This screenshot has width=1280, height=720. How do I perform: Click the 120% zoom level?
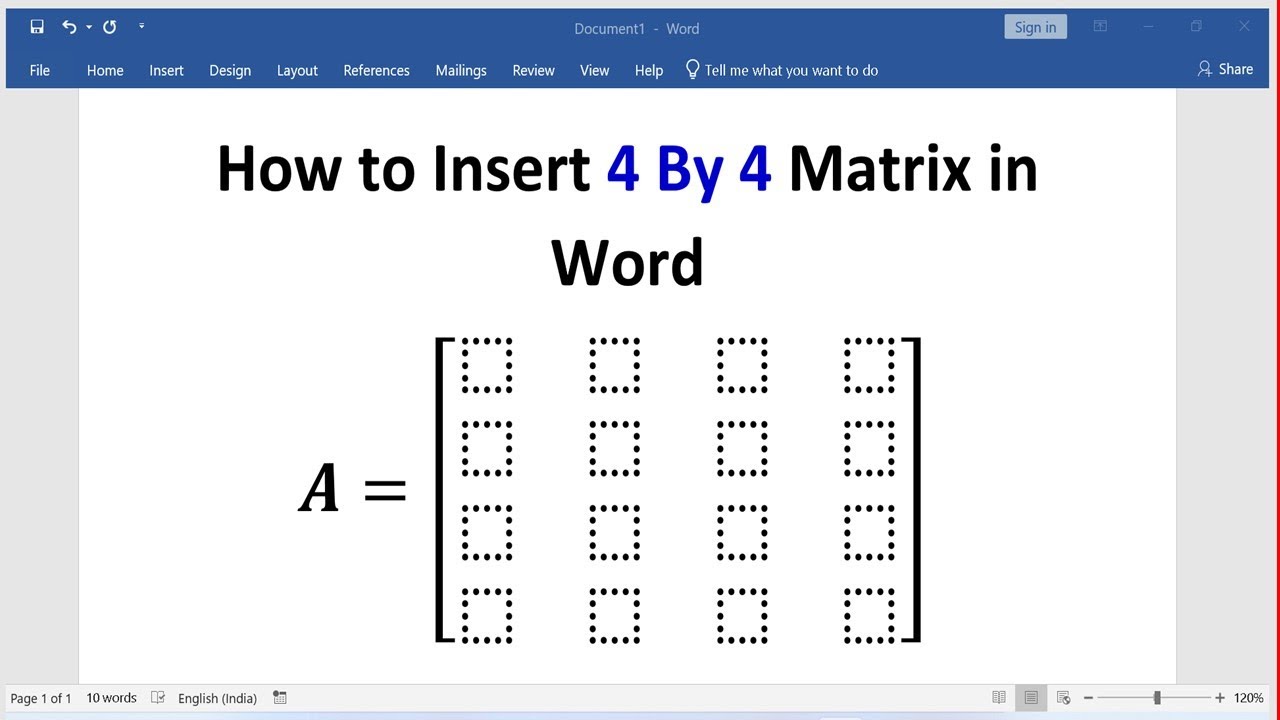[x=1248, y=698]
